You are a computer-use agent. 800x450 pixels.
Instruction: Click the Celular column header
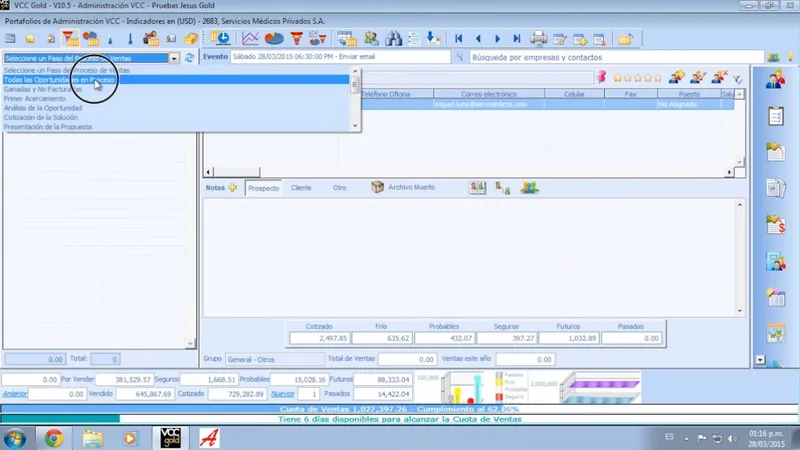pyautogui.click(x=574, y=94)
